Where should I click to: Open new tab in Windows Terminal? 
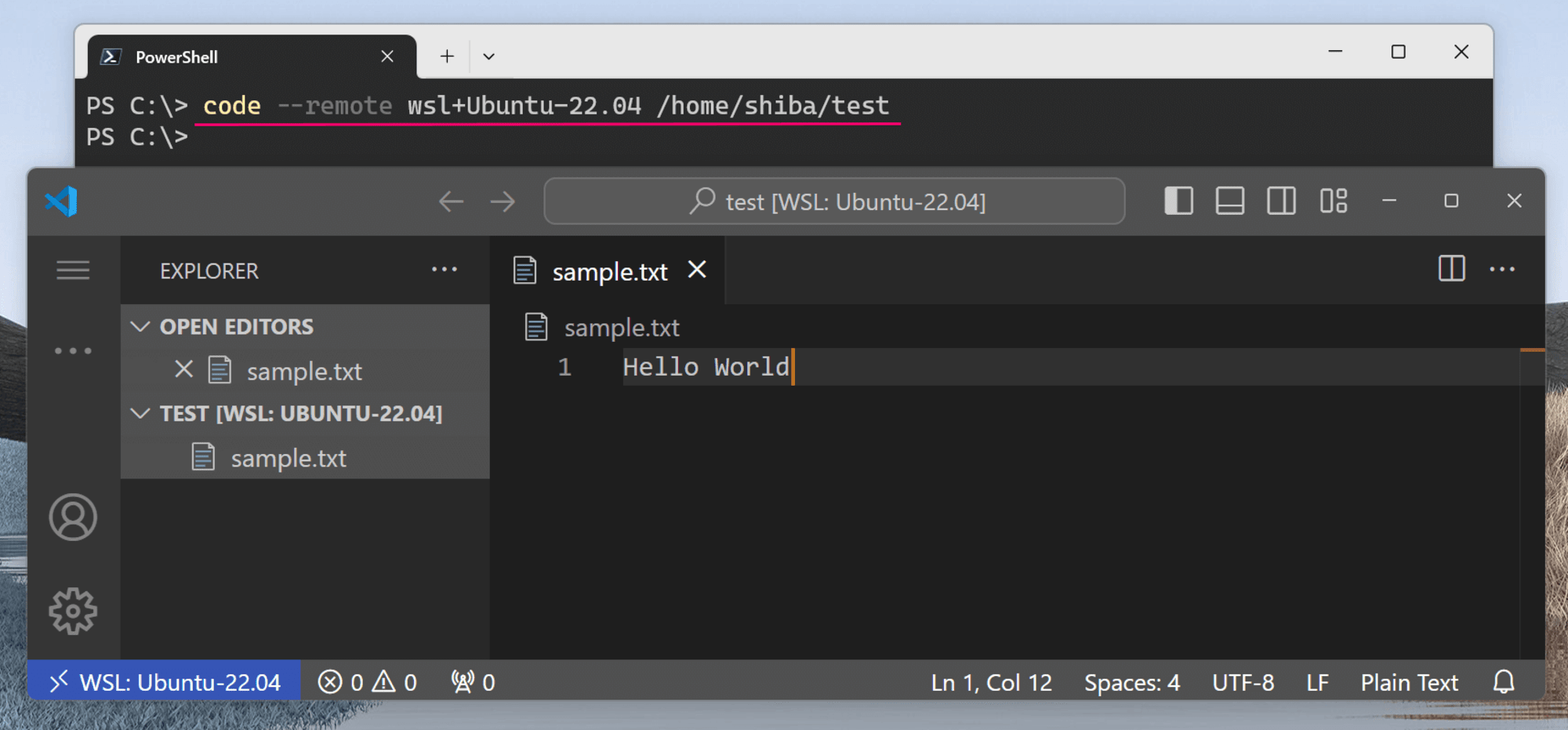447,56
